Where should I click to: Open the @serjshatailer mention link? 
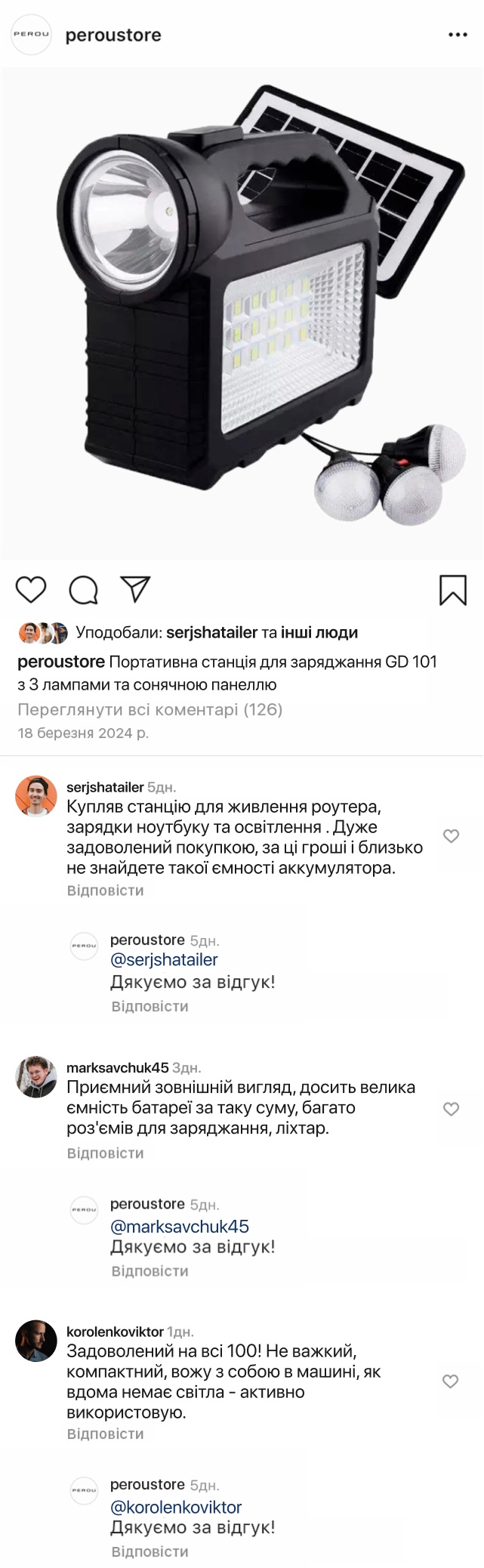click(164, 960)
